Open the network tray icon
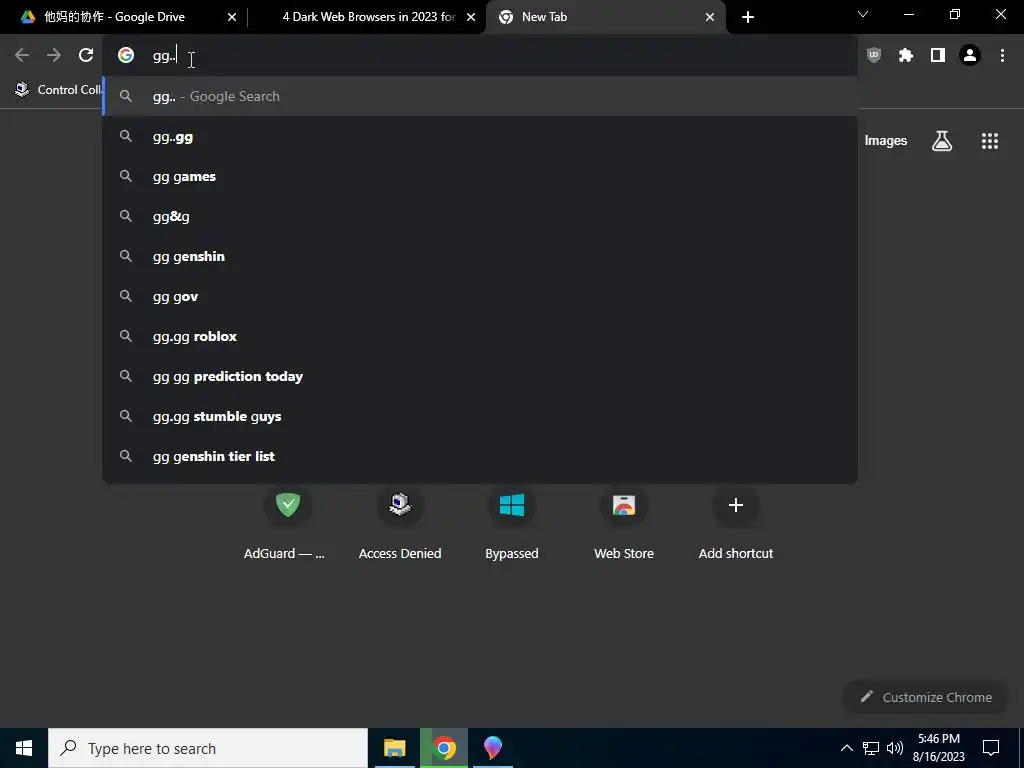Screen dimensions: 1024x768 click(x=871, y=748)
